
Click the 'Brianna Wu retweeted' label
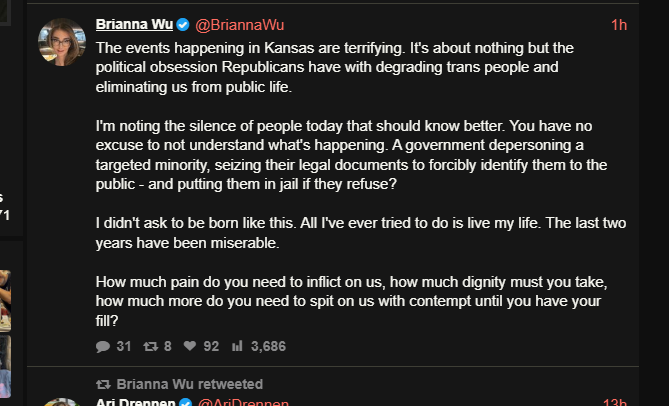[189, 384]
